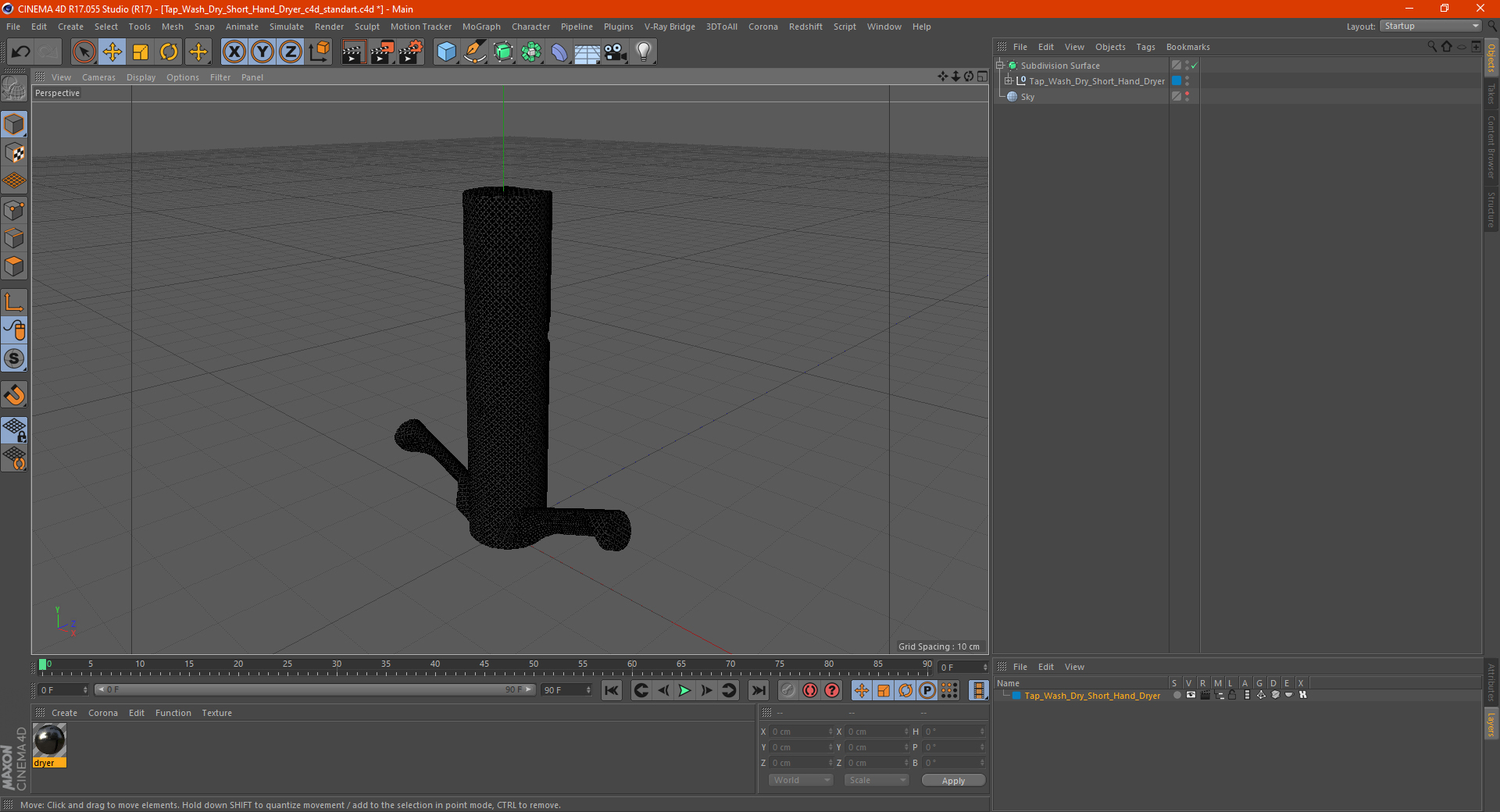The height and width of the screenshot is (812, 1500).
Task: Toggle layer view icon for Tap_Wash_Dry_Short_Hand_Dryer
Action: click(1191, 695)
